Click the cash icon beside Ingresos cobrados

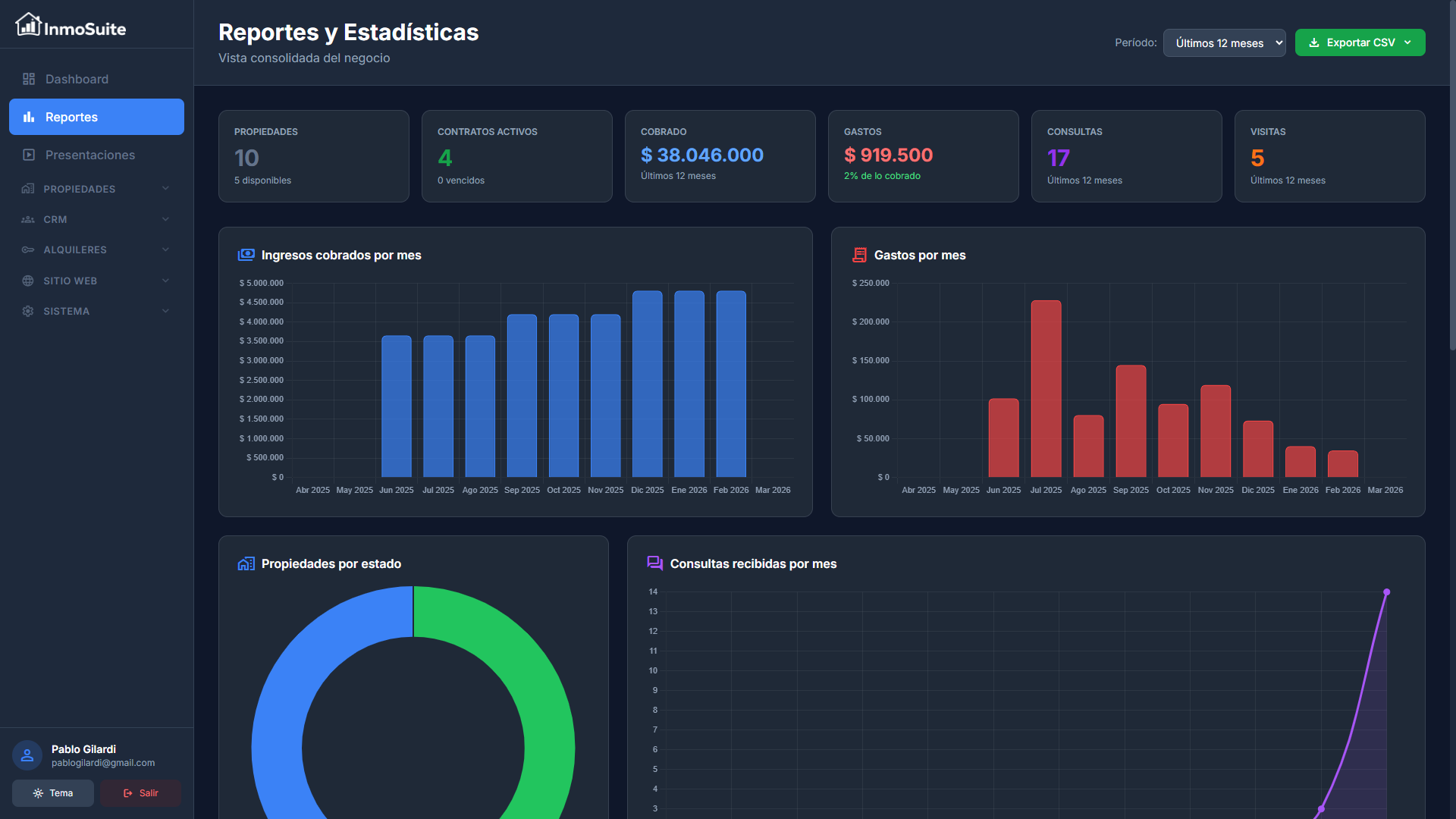(246, 255)
